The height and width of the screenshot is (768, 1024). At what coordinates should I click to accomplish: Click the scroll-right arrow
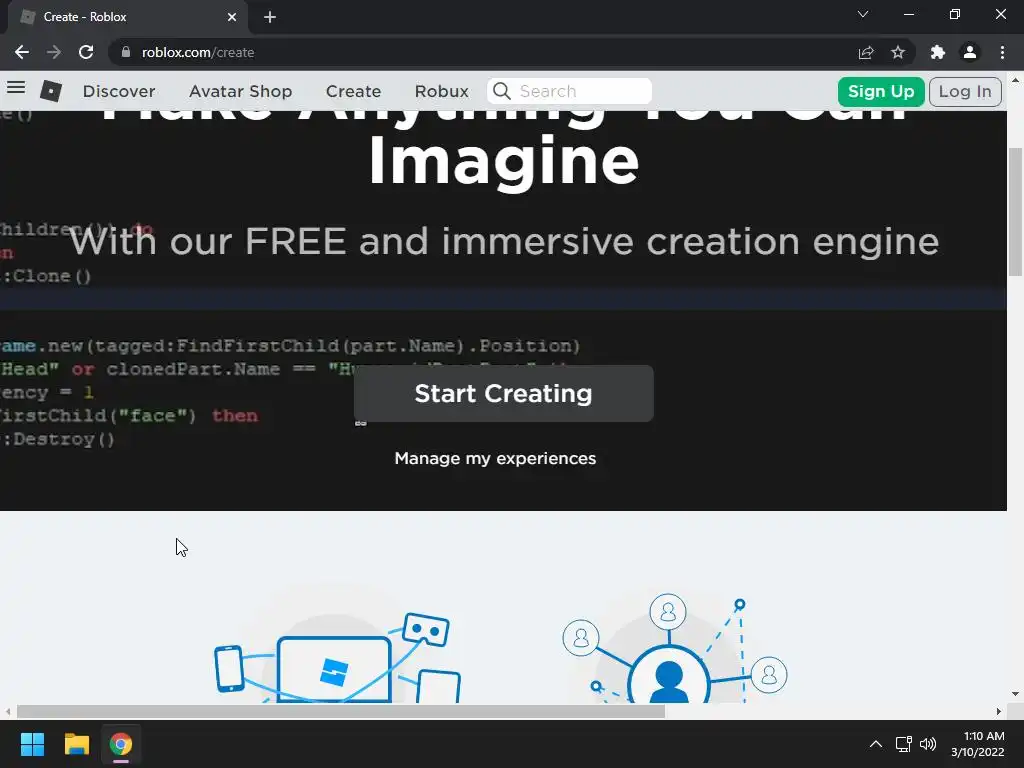[x=999, y=711]
